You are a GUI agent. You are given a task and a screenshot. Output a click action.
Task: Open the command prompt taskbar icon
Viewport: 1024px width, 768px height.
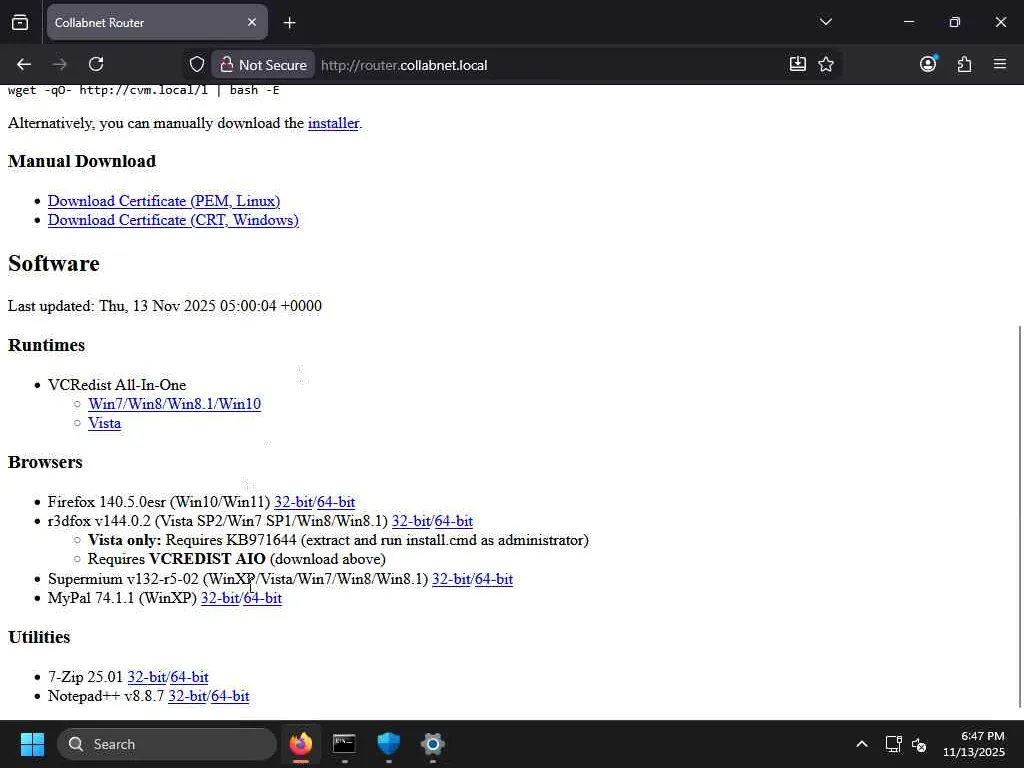[x=344, y=744]
